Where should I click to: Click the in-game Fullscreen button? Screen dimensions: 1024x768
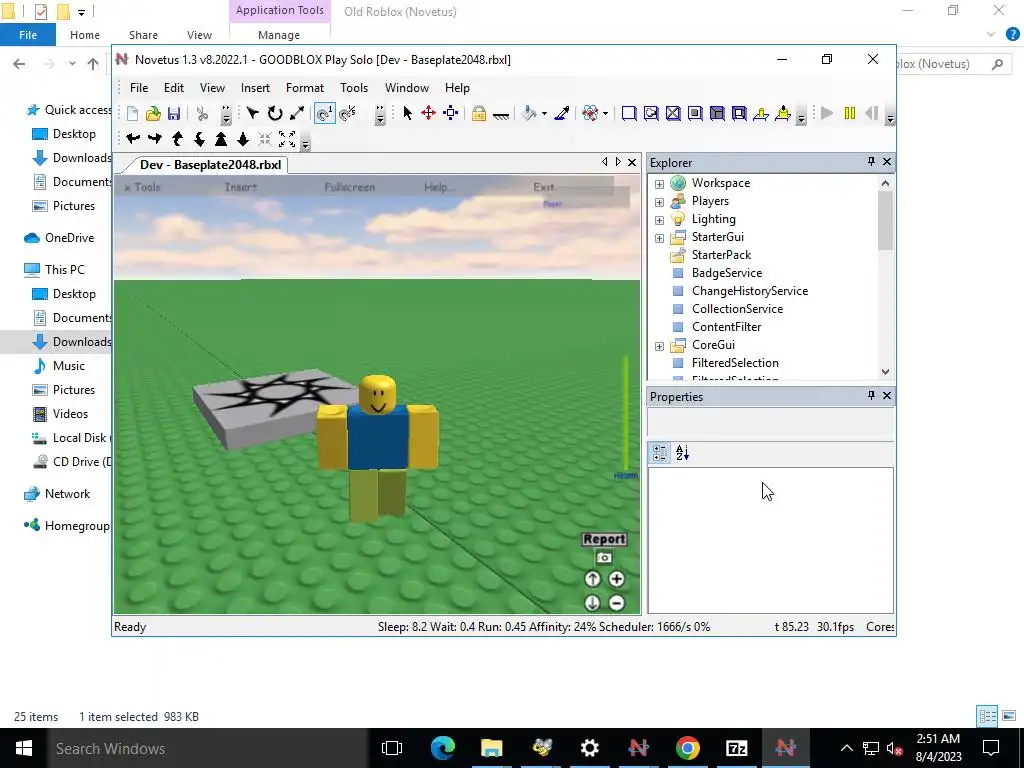pos(349,187)
